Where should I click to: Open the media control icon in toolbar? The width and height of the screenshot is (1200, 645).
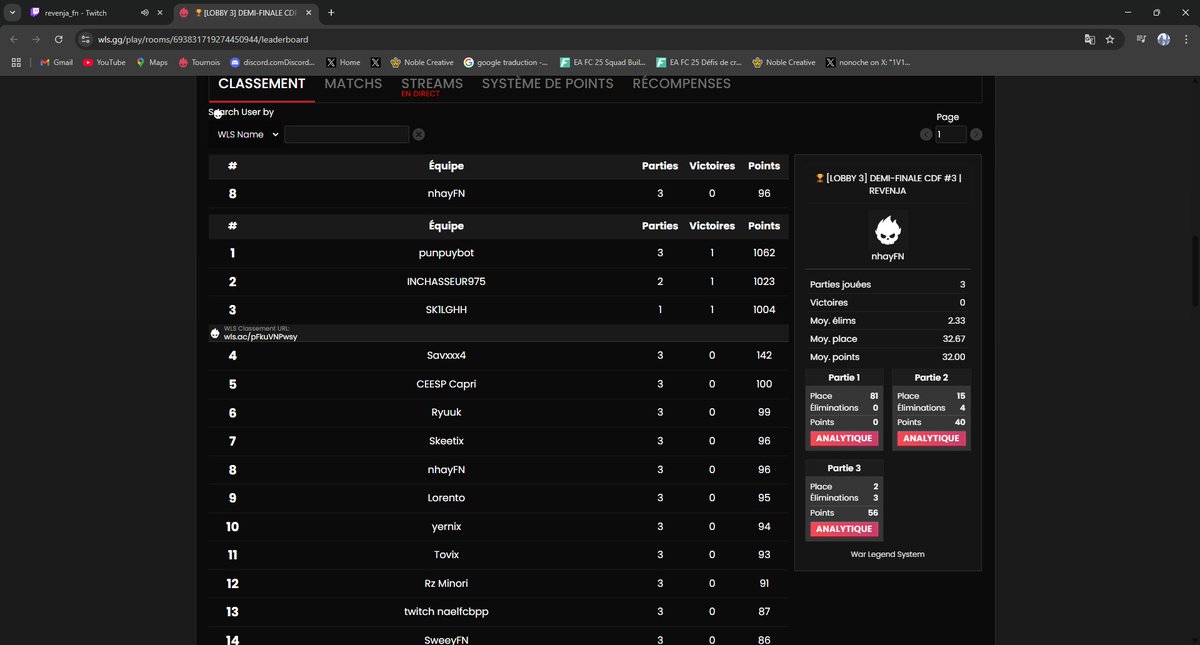1141,39
